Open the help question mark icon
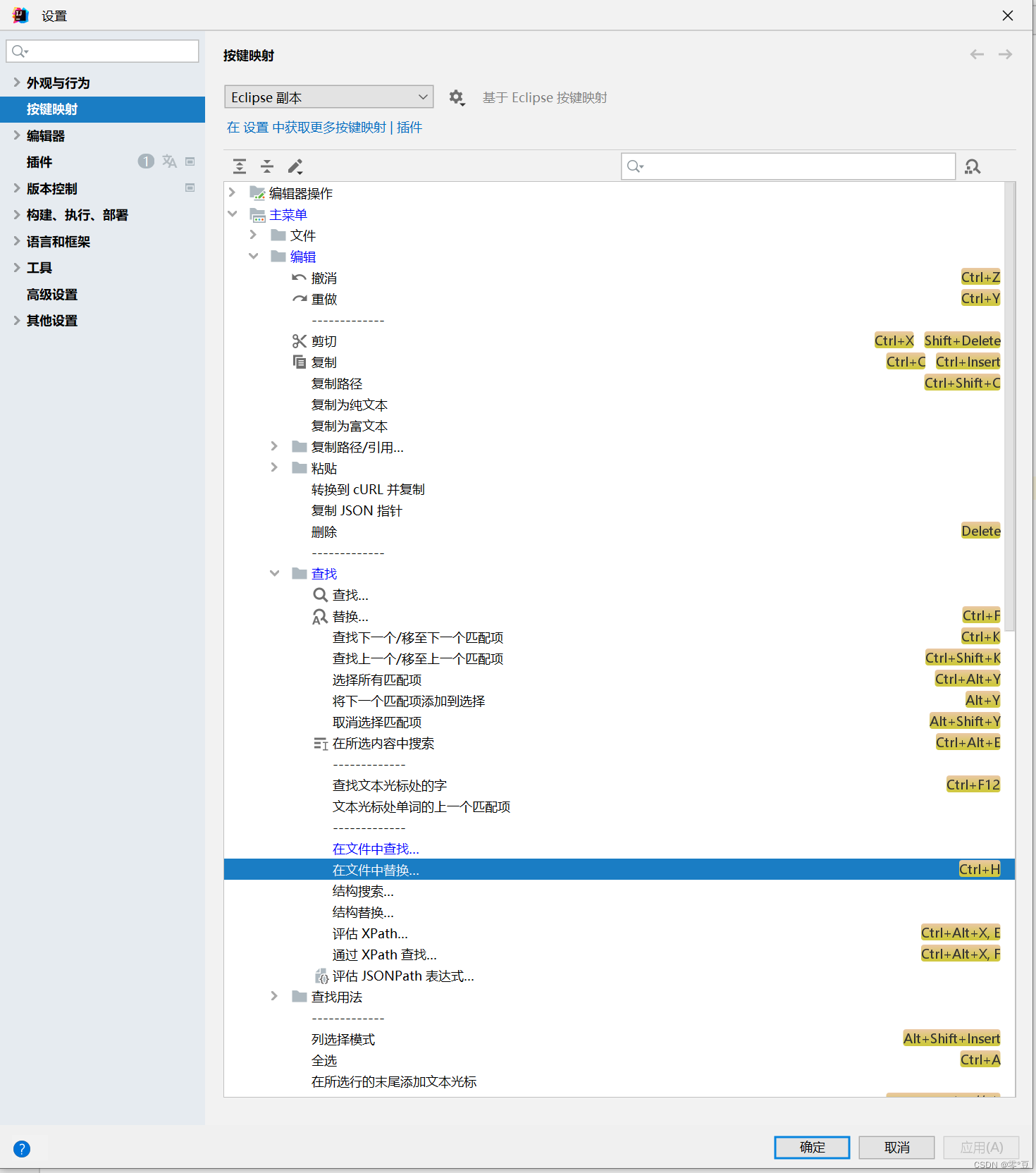 coord(22,1149)
